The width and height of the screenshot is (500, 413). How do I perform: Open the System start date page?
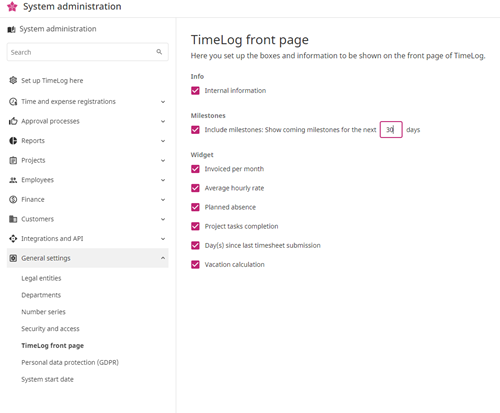(47, 379)
